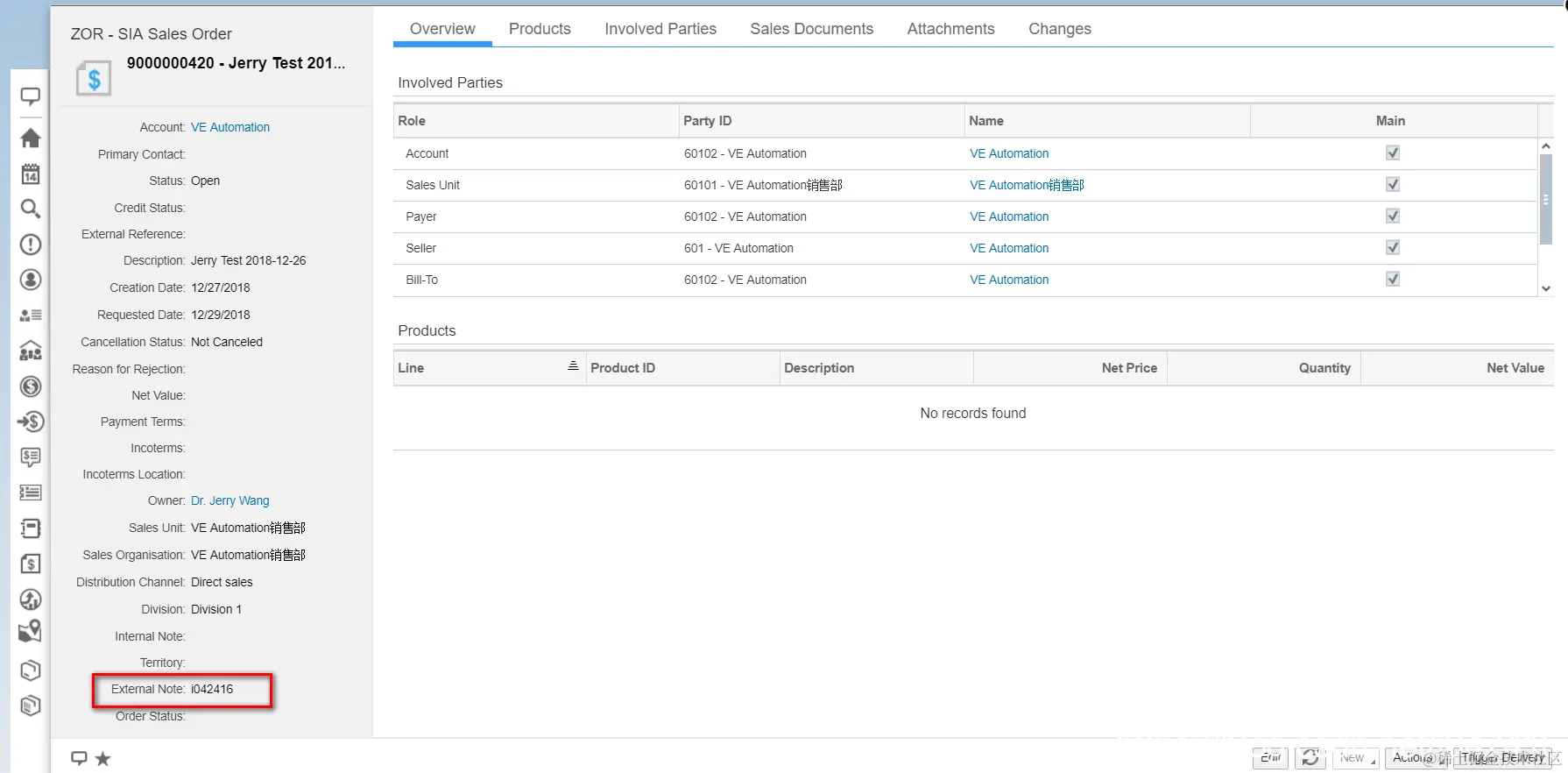Select party ID '601 - VE Automation' cell
Image resolution: width=1568 pixels, height=773 pixels.
coord(738,248)
